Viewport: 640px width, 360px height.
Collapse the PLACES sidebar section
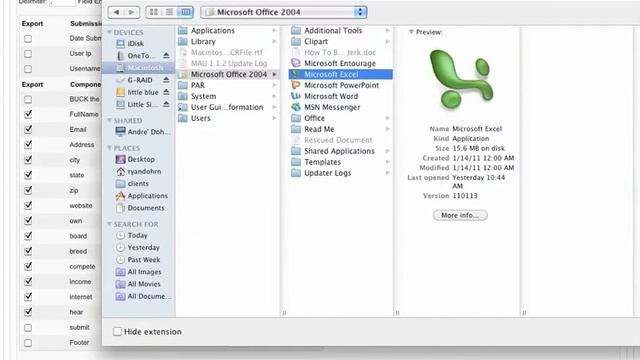tap(109, 148)
